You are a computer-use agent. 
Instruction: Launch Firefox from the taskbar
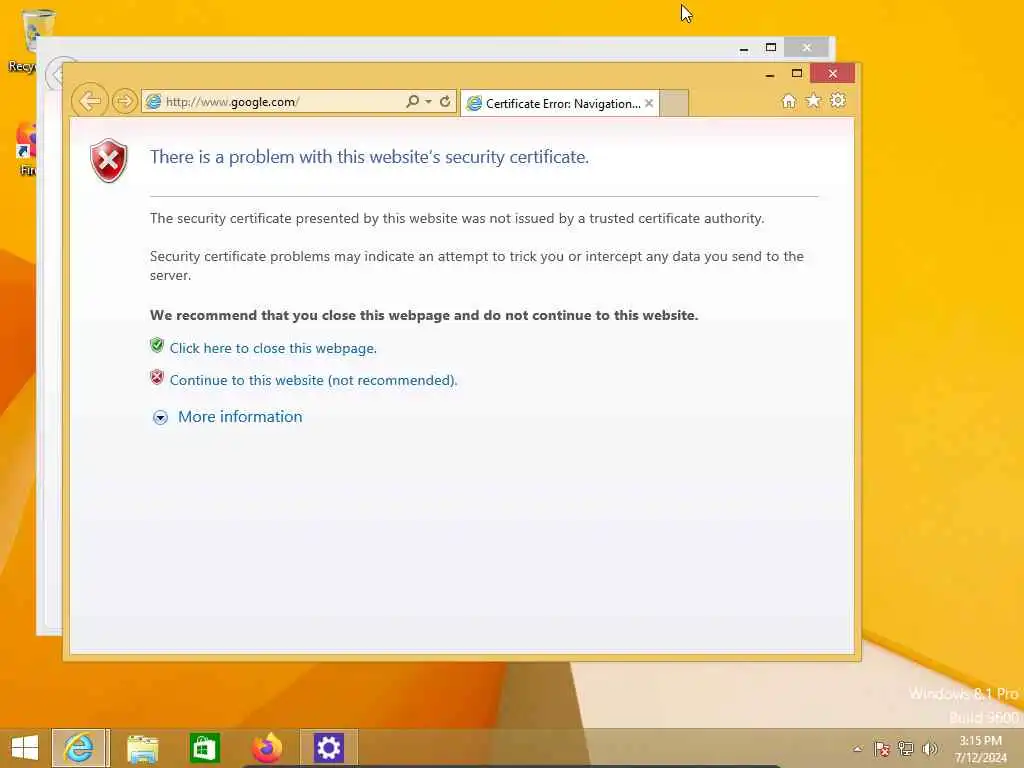pyautogui.click(x=267, y=748)
